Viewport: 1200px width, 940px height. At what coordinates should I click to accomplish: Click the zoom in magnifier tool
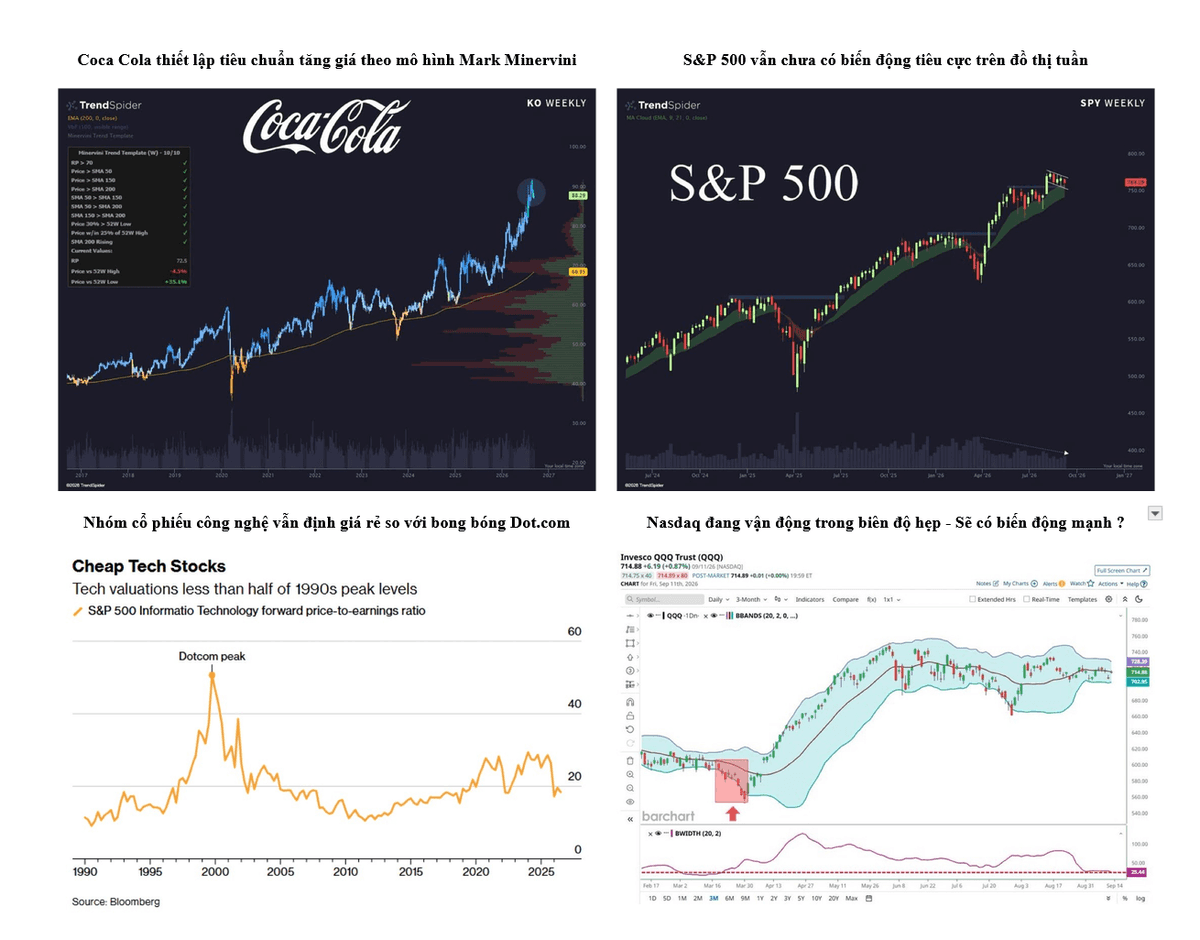pos(630,774)
